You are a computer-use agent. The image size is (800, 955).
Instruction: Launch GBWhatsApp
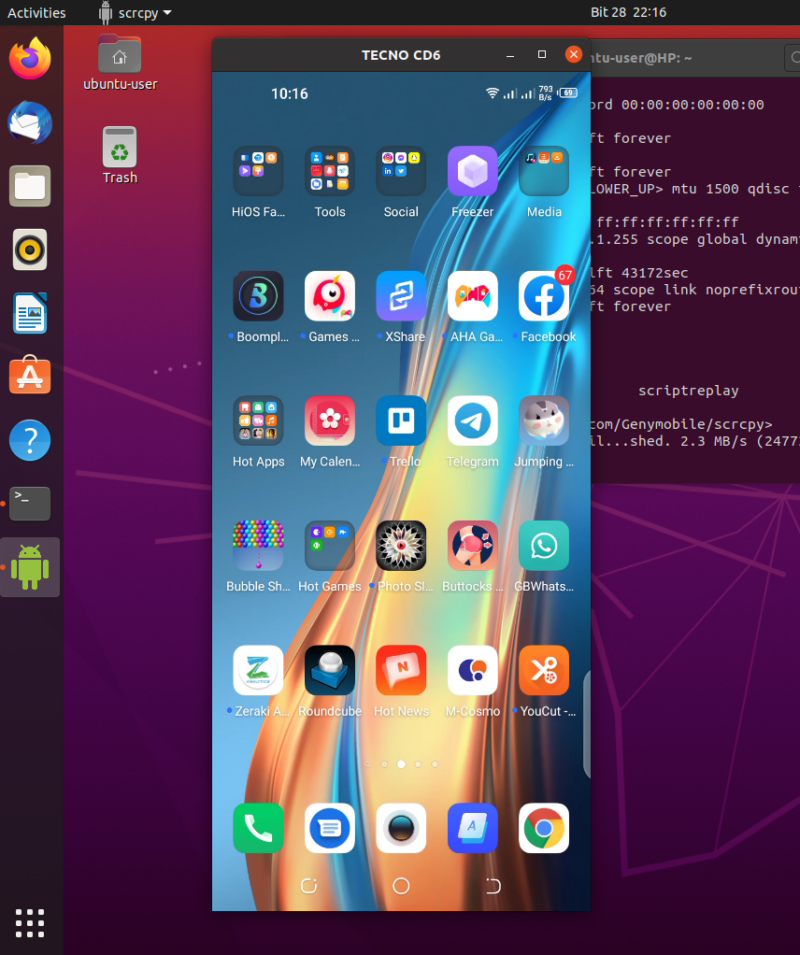(x=544, y=545)
